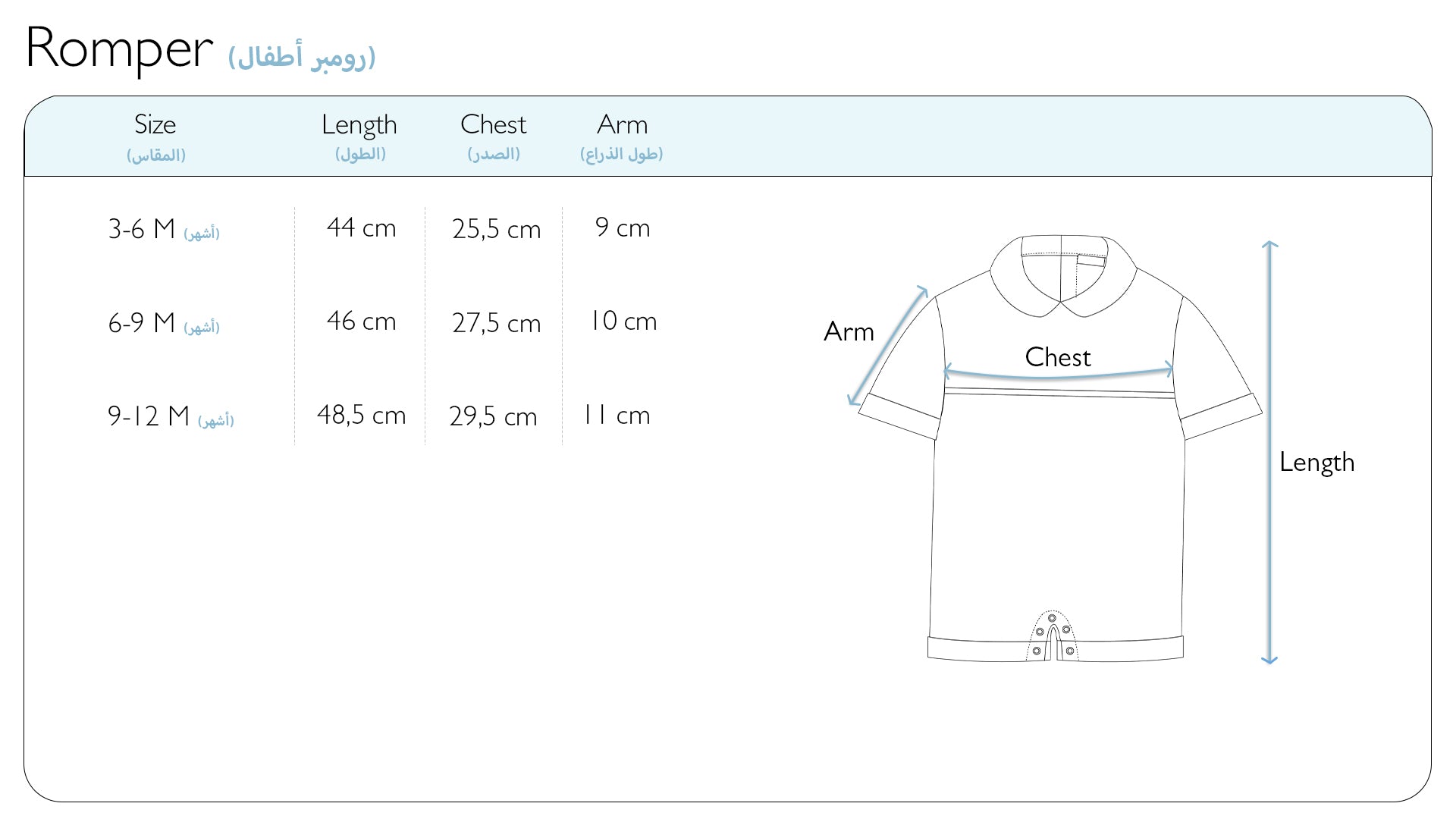Select the 3-6 M size row label

point(164,229)
